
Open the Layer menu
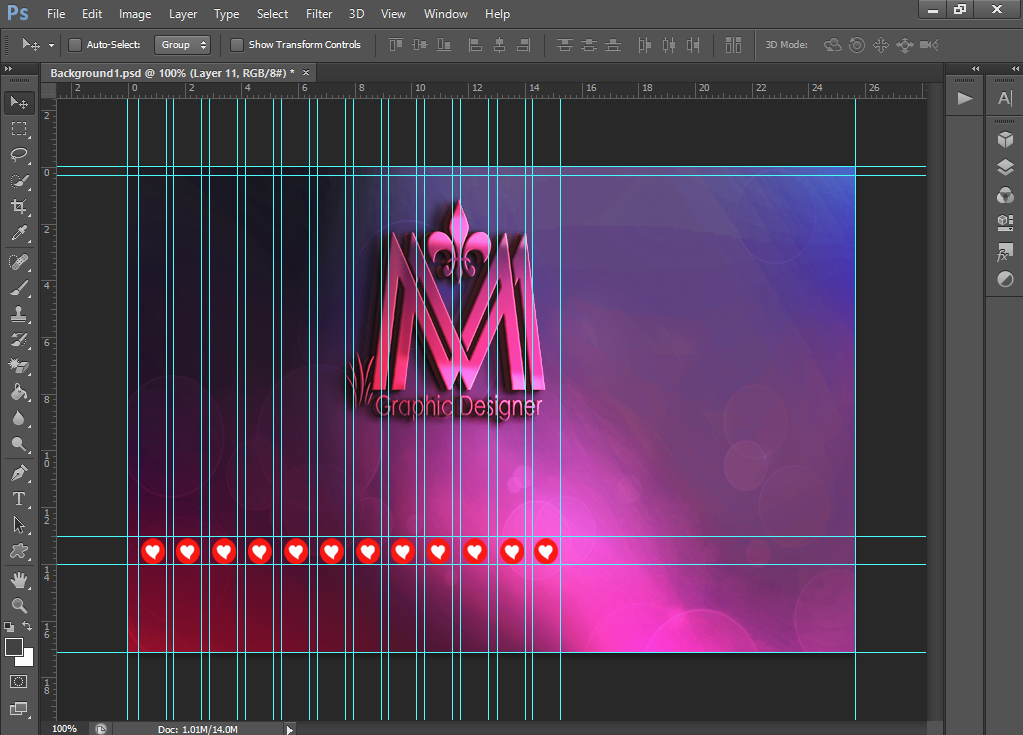tap(183, 14)
